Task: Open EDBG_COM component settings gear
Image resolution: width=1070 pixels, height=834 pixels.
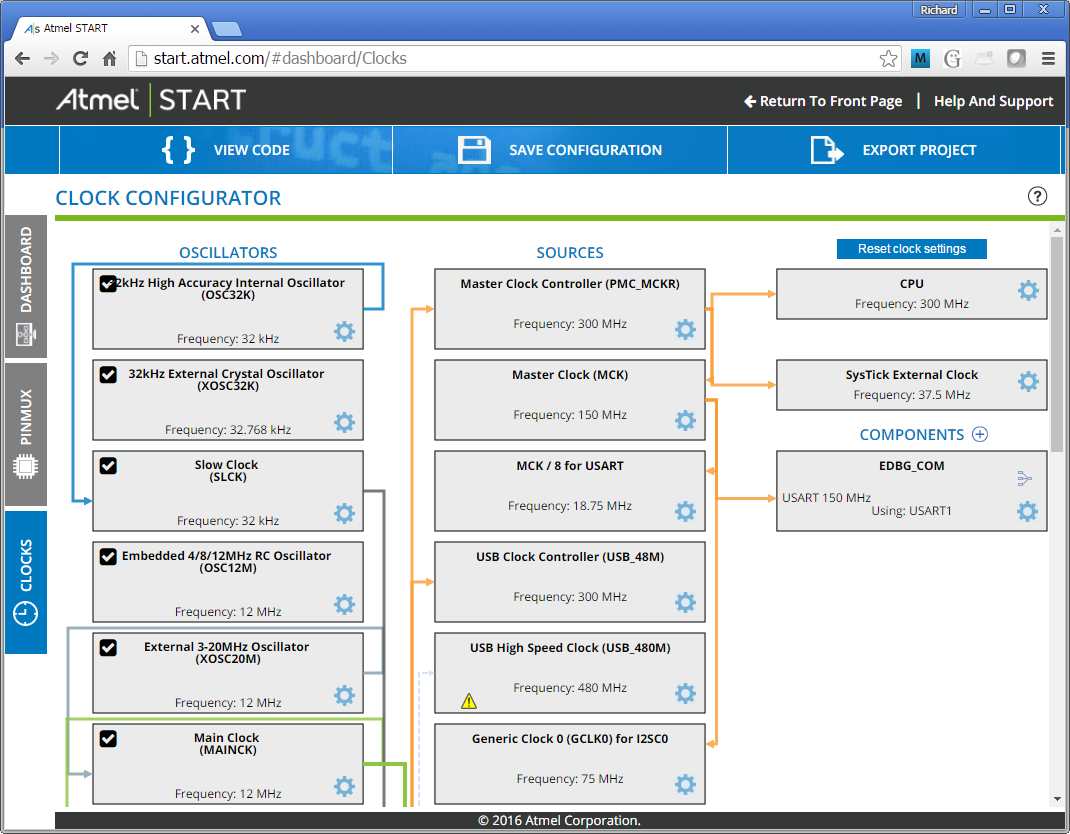Action: click(1028, 511)
